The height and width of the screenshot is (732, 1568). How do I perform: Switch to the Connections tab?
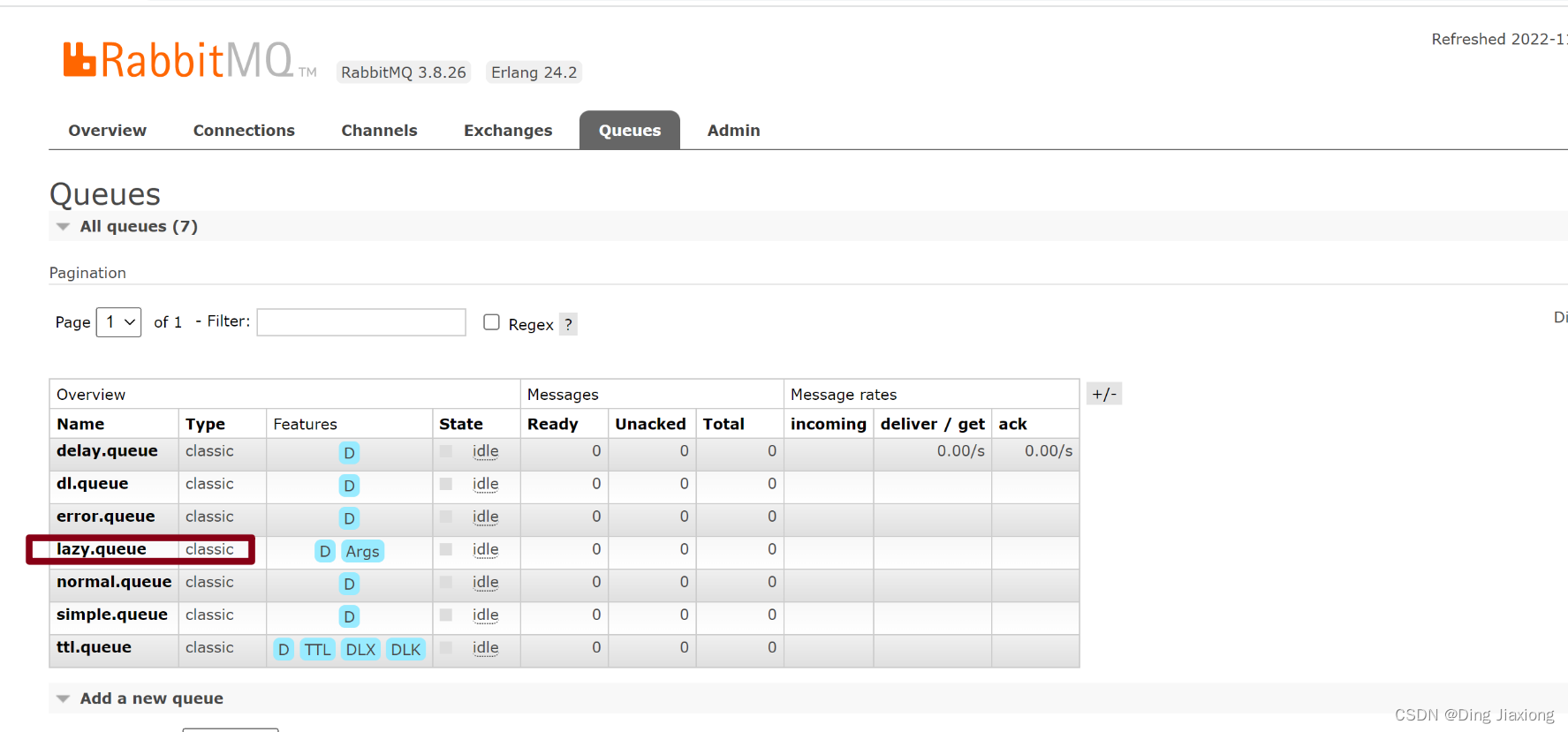coord(244,130)
